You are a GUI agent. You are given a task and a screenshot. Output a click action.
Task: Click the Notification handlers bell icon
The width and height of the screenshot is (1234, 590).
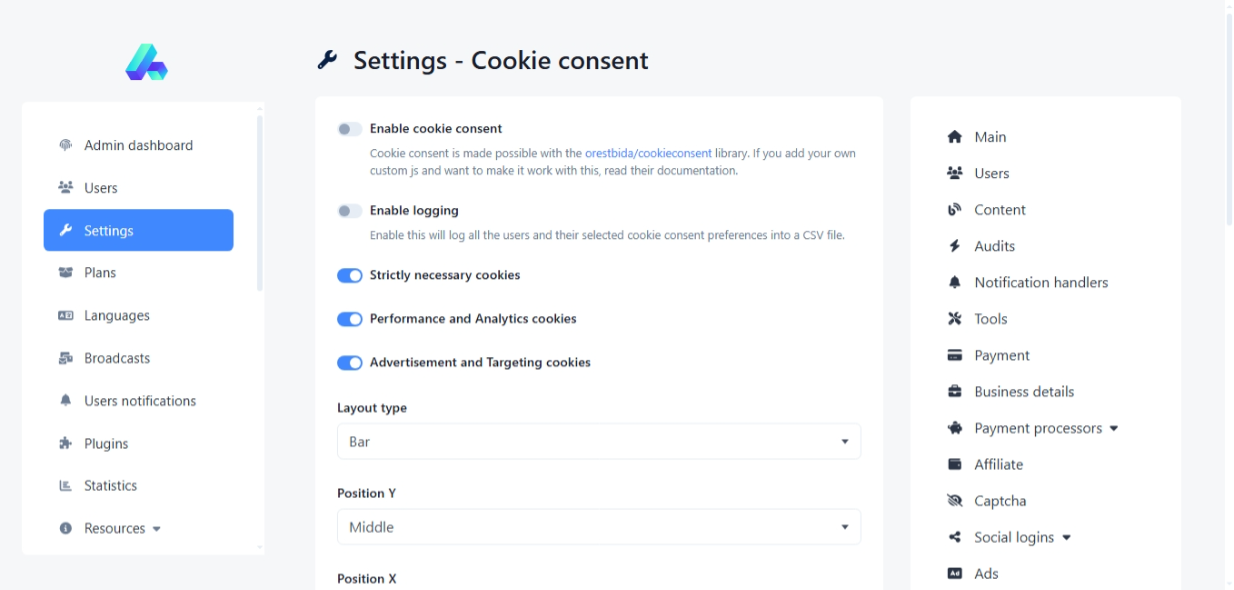coord(954,283)
